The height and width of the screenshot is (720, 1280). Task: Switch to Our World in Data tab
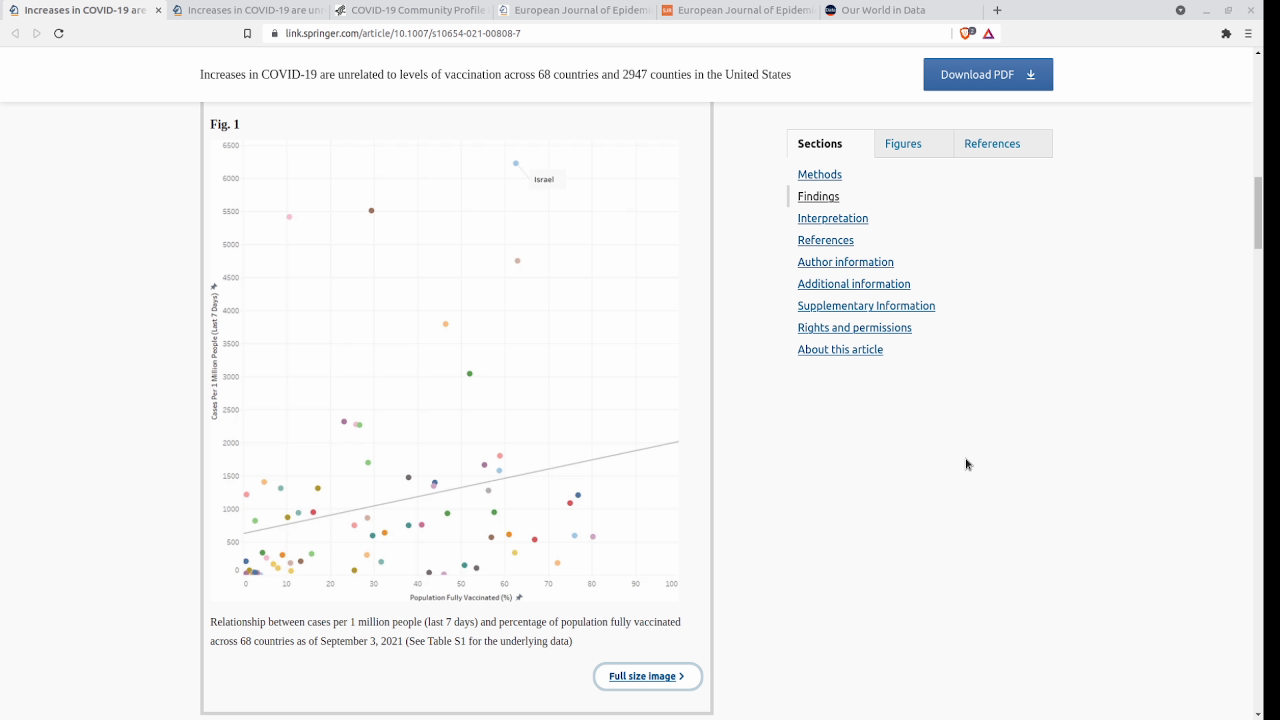coord(880,10)
